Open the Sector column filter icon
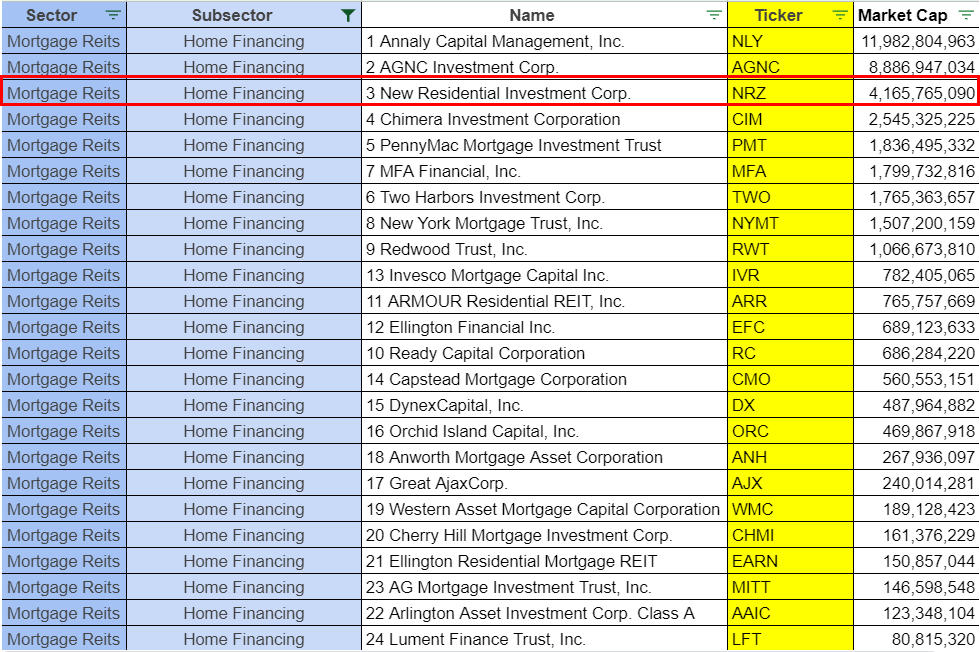The height and width of the screenshot is (652, 980). click(113, 15)
